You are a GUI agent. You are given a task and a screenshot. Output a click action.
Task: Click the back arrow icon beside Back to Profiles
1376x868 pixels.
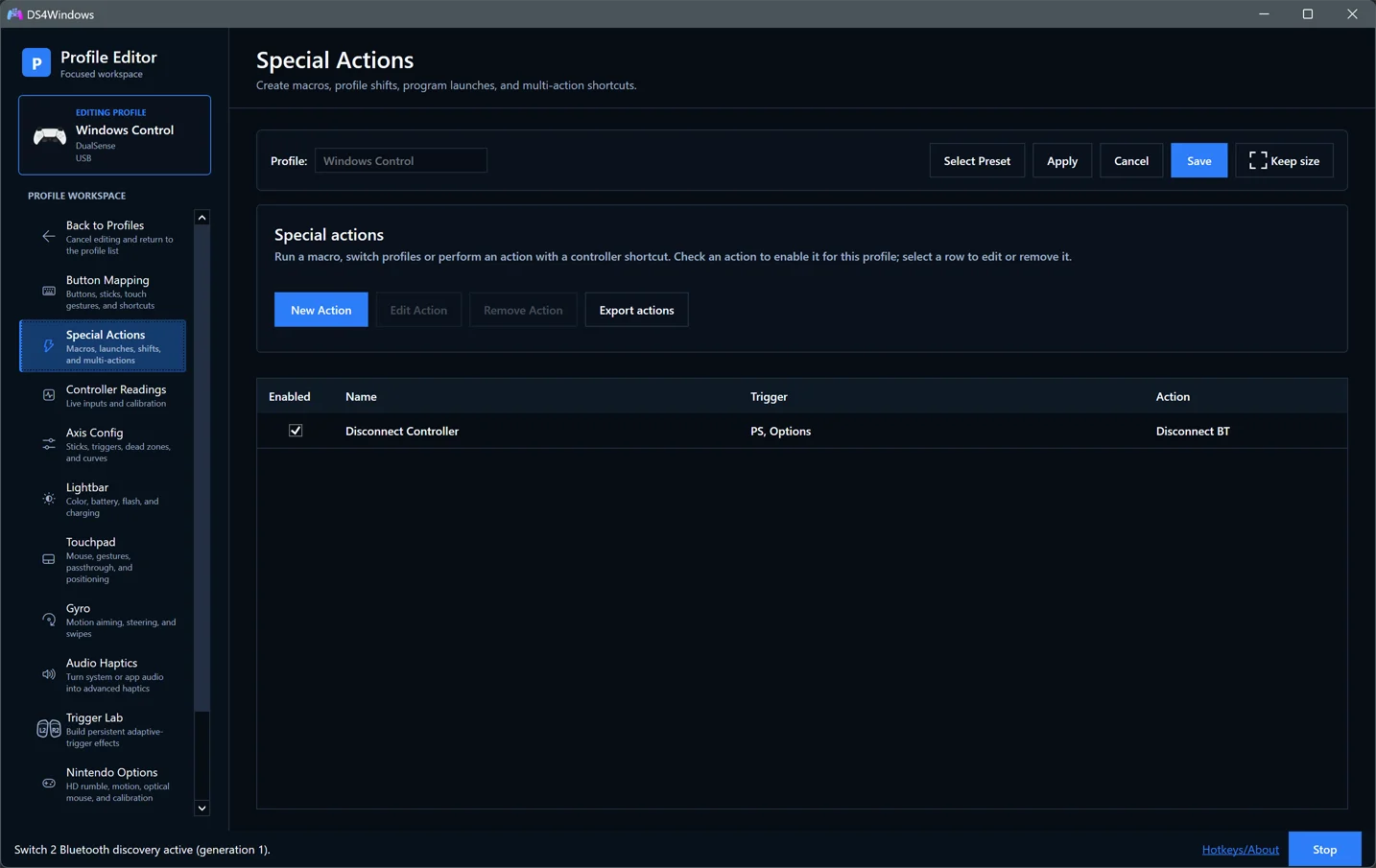click(49, 237)
